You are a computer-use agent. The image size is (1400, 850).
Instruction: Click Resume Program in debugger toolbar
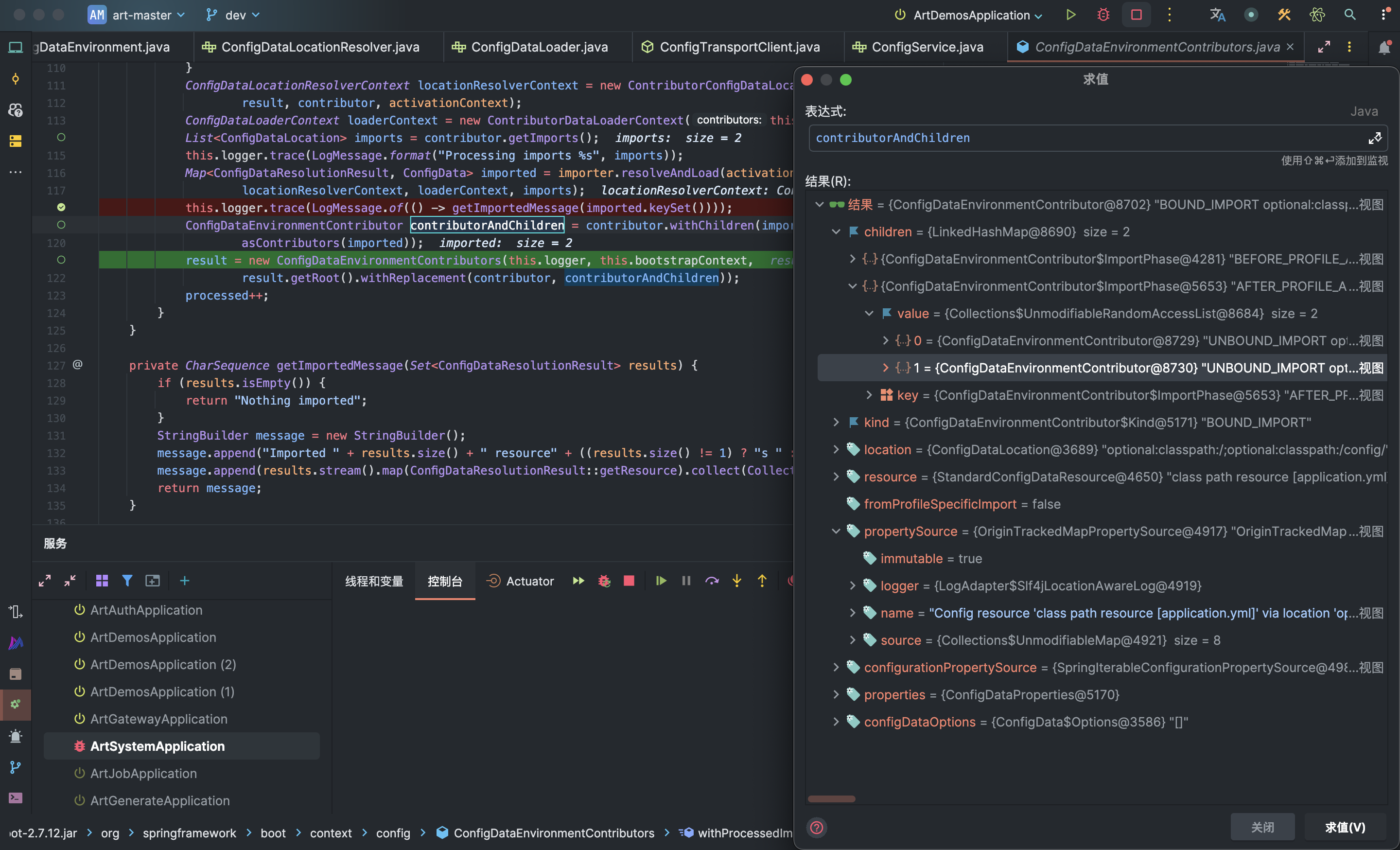tap(661, 581)
